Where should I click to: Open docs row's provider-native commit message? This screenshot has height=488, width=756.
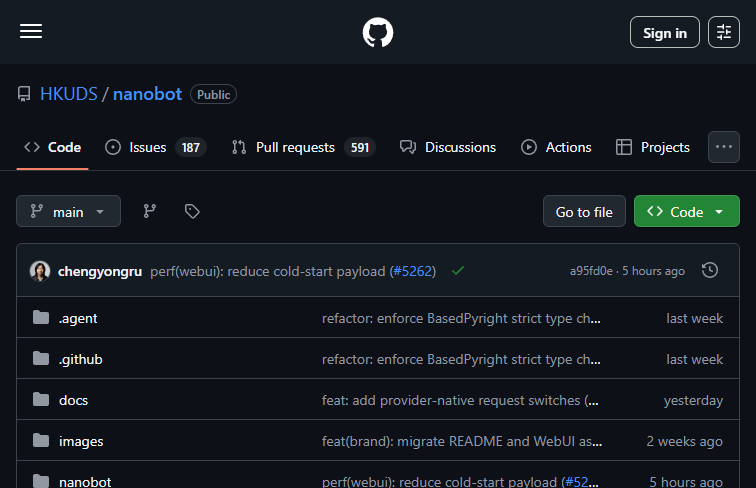click(x=460, y=400)
